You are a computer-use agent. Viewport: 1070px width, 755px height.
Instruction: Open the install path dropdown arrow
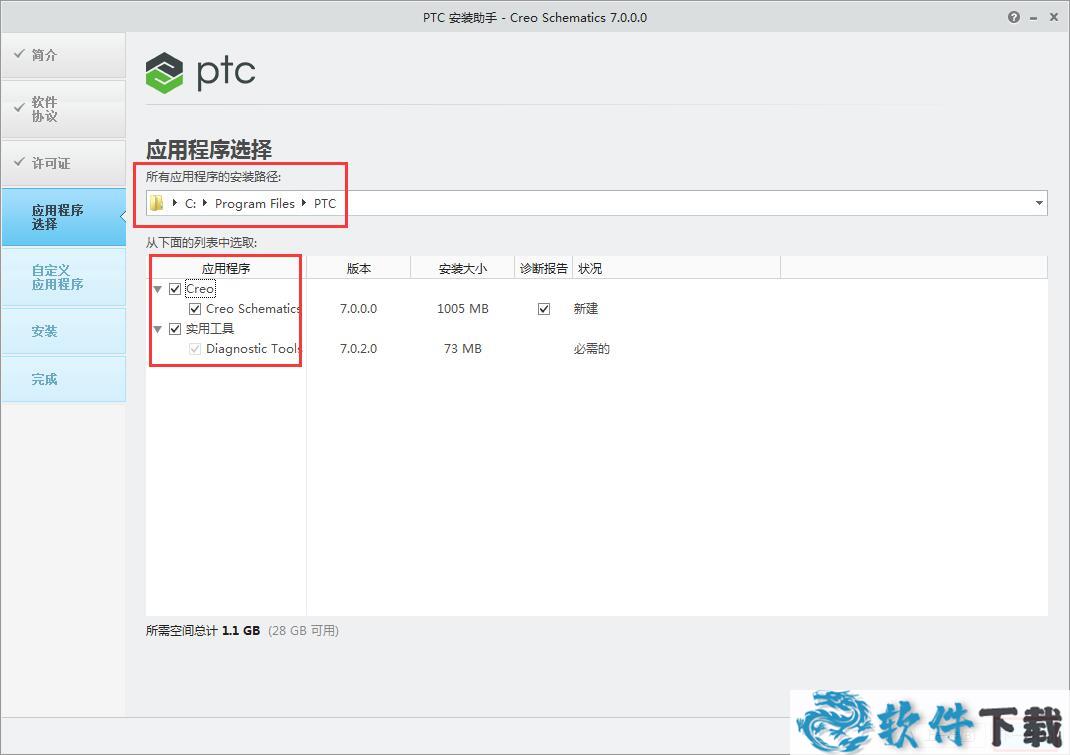click(1039, 204)
